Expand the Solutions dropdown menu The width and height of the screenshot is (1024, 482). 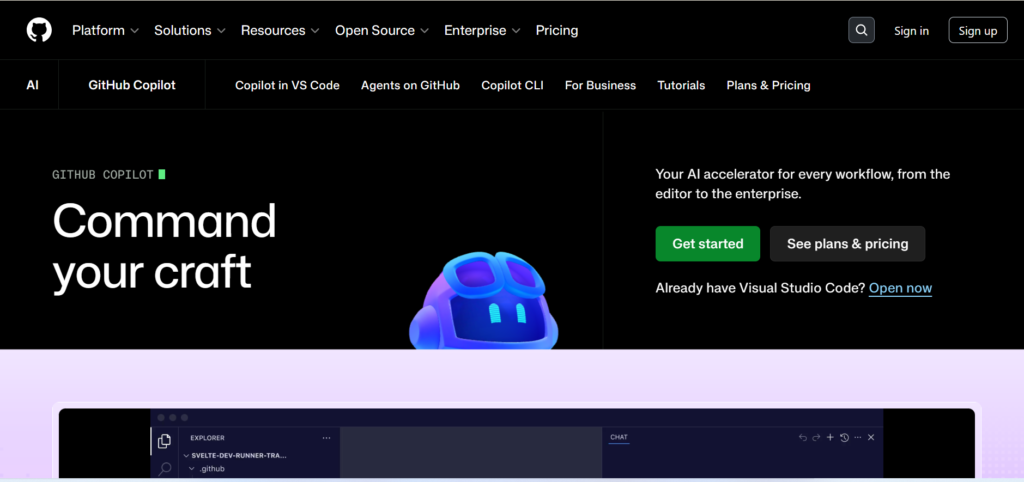coord(190,30)
